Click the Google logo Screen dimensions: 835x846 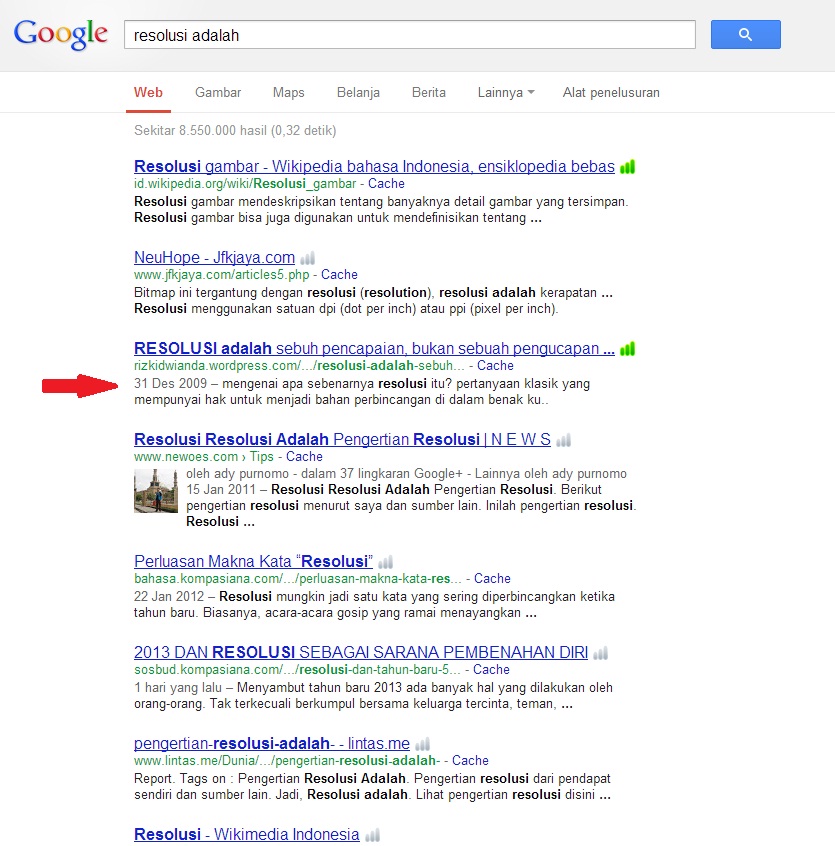[60, 35]
